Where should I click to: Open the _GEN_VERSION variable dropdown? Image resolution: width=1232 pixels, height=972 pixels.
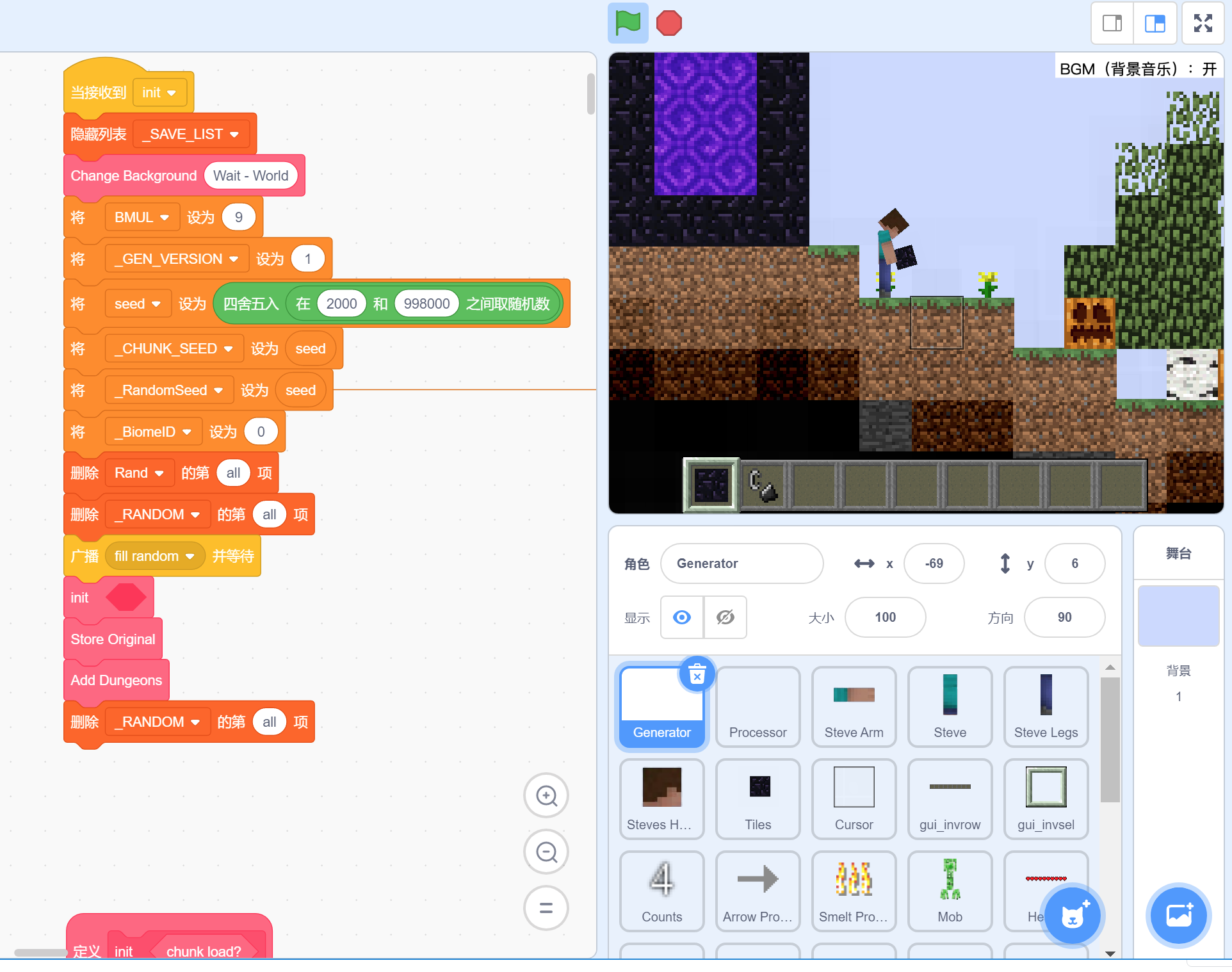(x=176, y=259)
